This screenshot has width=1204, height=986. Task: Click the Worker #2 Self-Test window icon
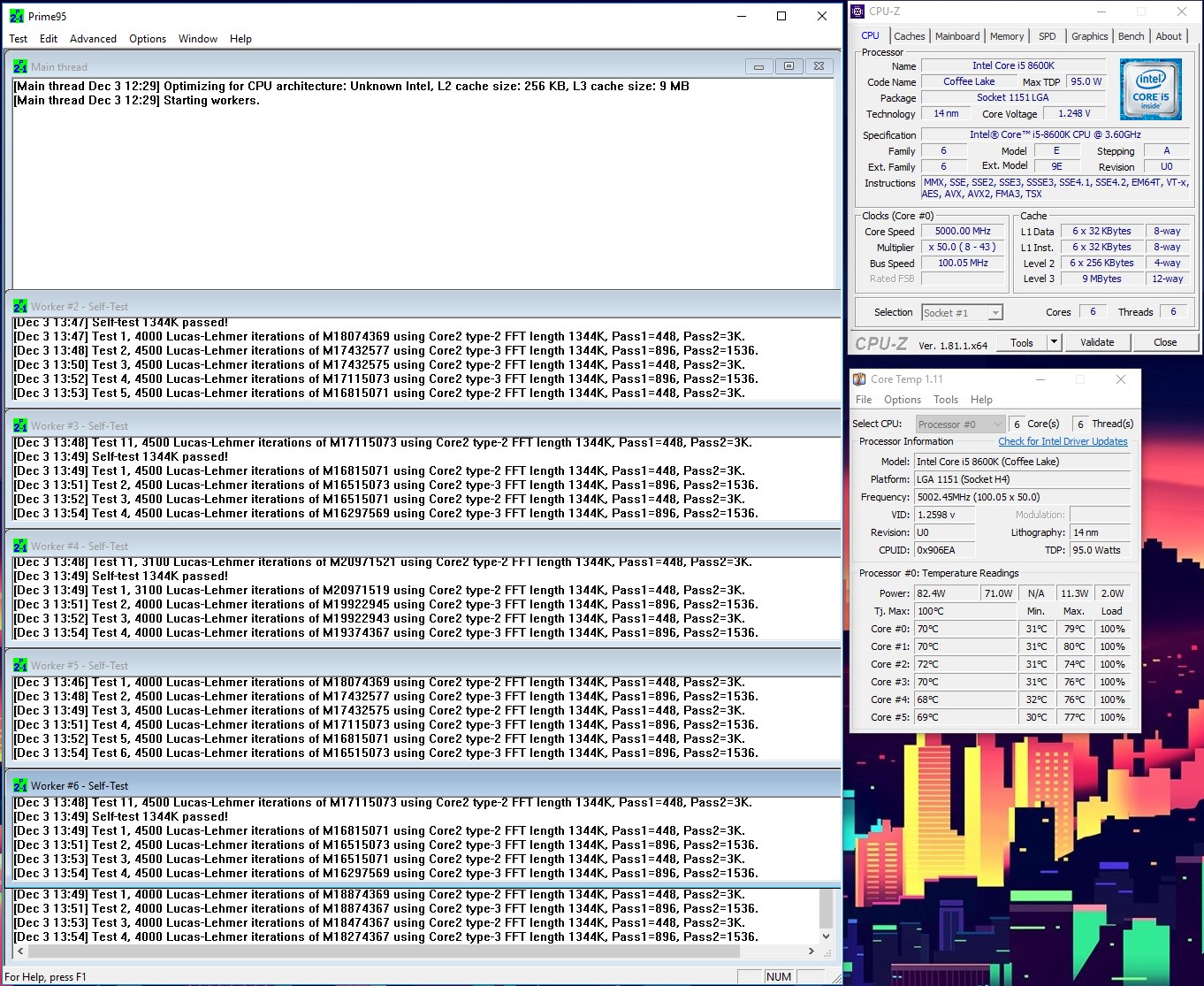[x=20, y=306]
